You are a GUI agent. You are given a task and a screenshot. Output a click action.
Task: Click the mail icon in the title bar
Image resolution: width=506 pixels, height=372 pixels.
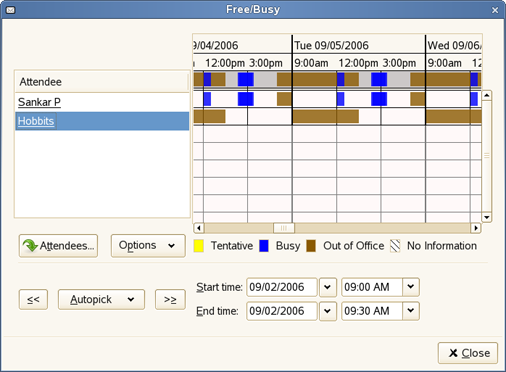(10, 10)
